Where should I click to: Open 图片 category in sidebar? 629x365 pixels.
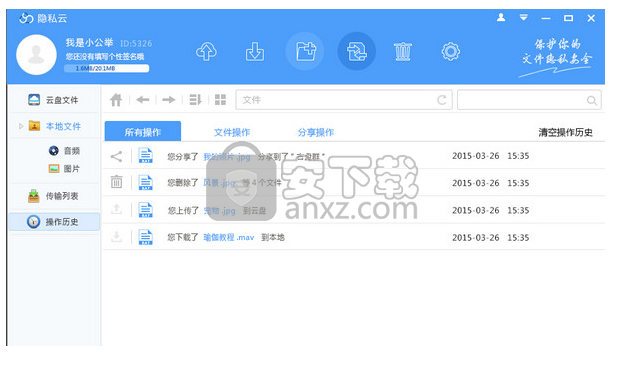64,169
